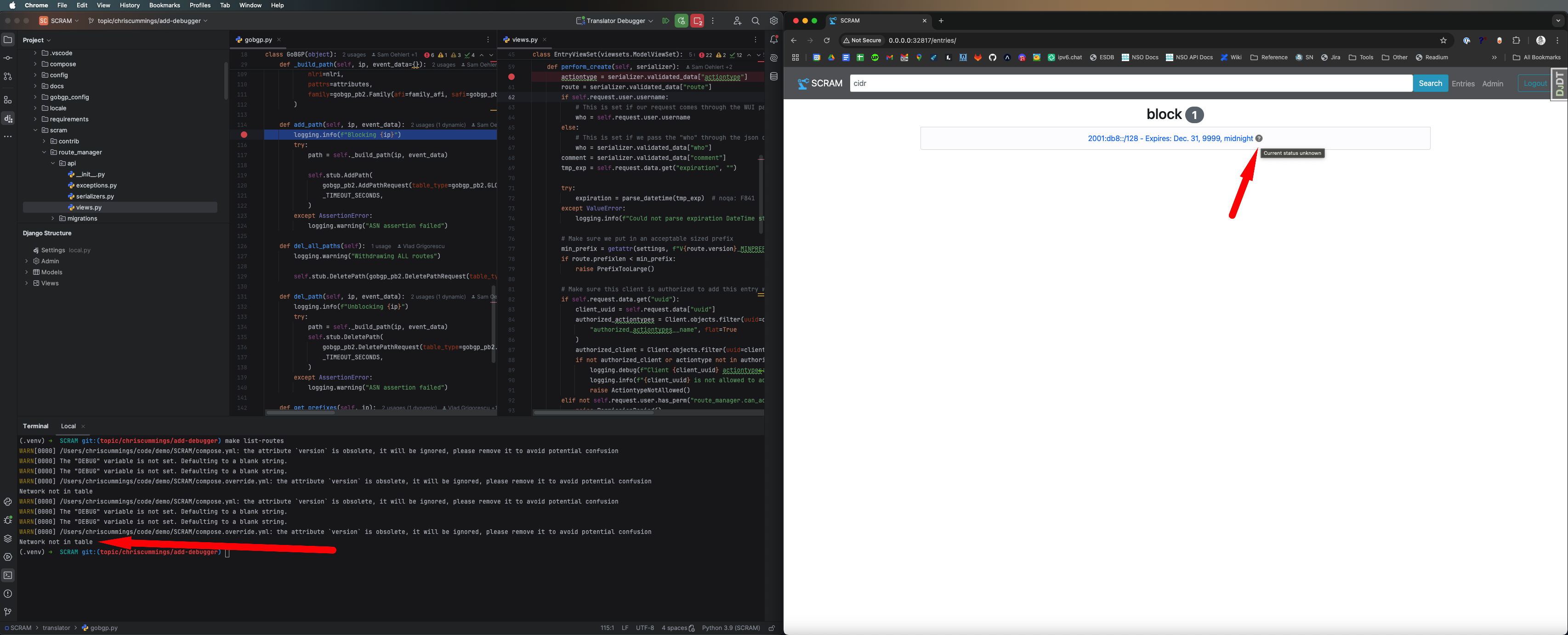The width and height of the screenshot is (1568, 635).
Task: Open the Problems tool window icon
Action: 8,594
